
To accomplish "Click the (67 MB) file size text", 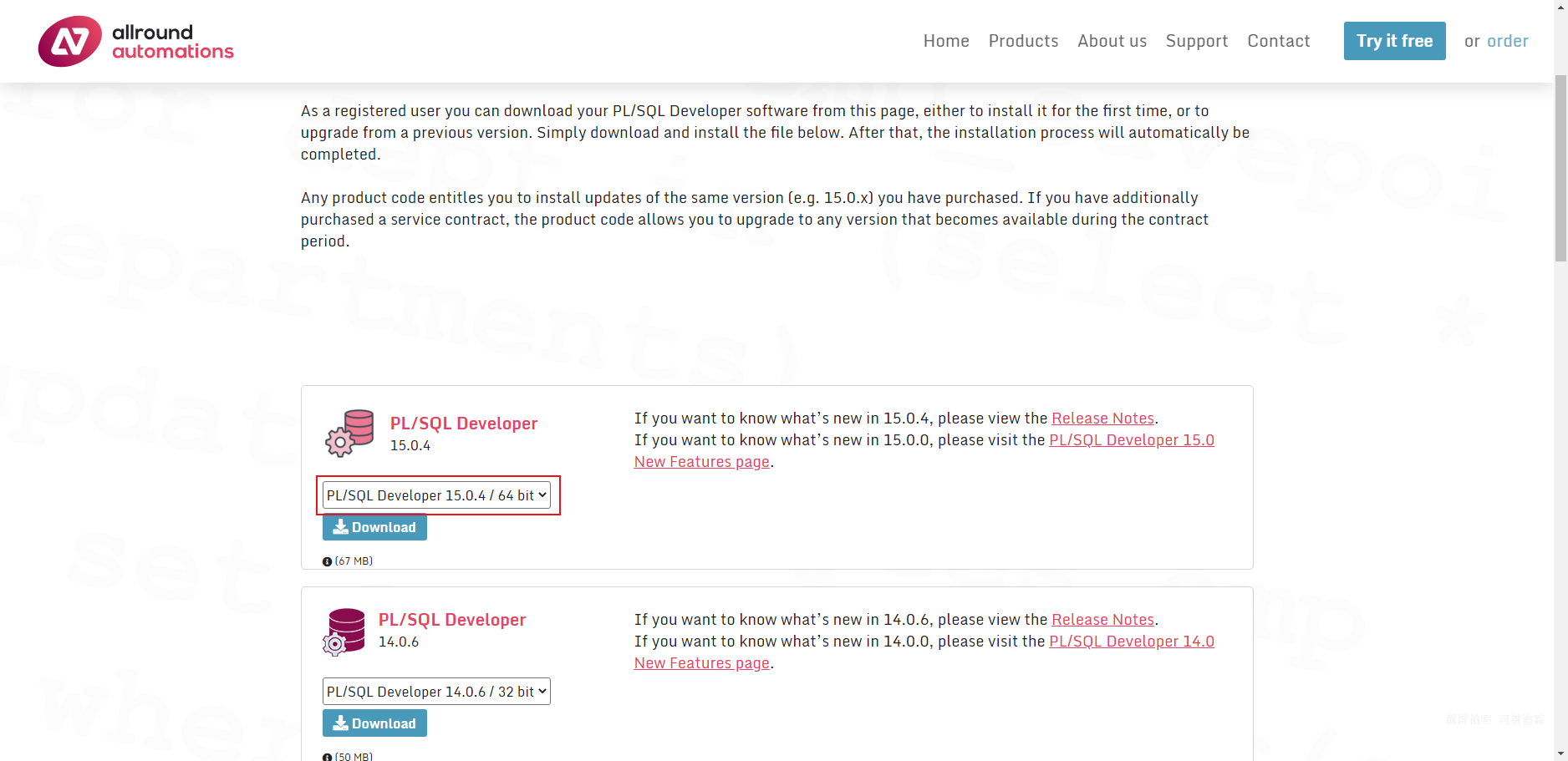I will point(354,561).
